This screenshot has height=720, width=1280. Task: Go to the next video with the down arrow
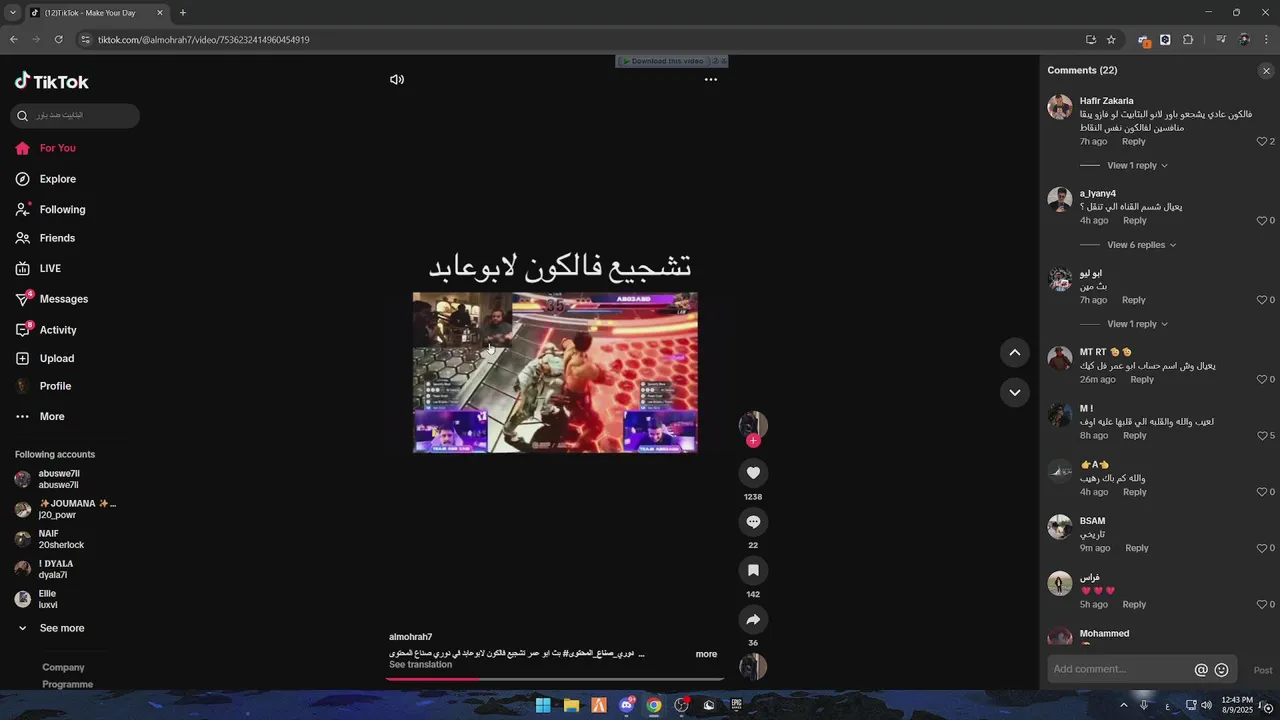coord(1014,392)
